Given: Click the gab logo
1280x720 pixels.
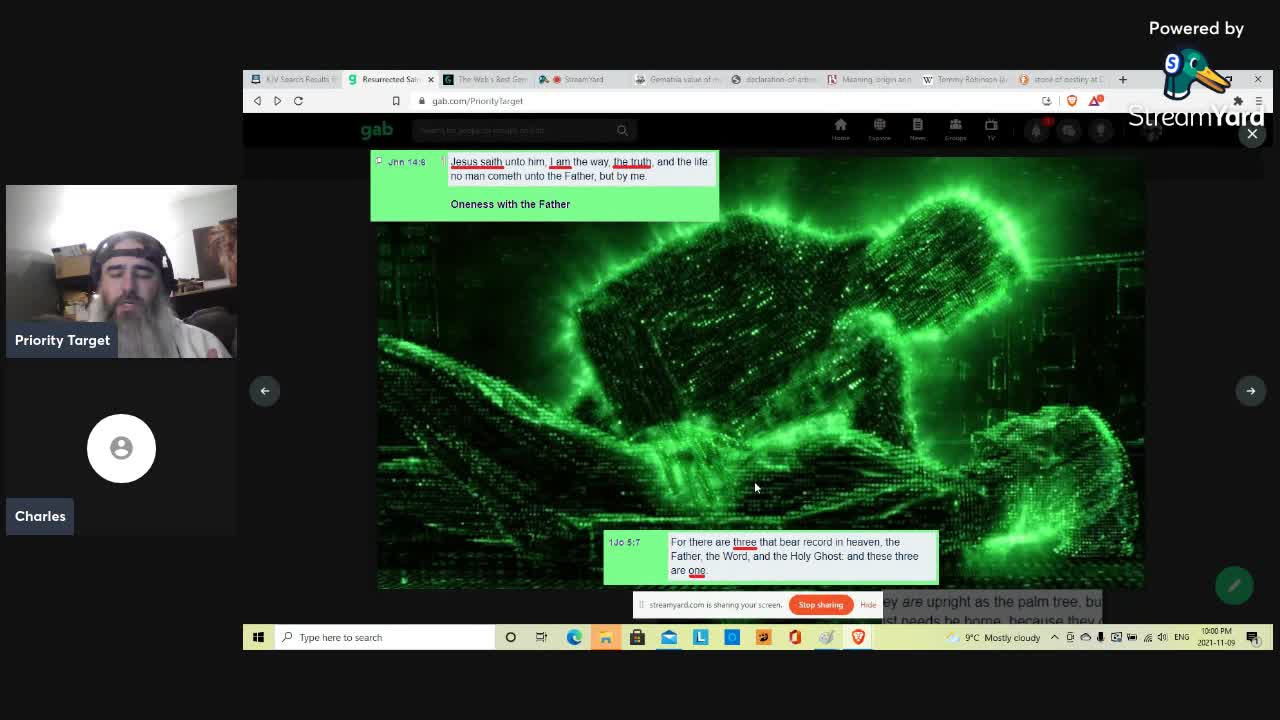Looking at the screenshot, I should tap(377, 130).
